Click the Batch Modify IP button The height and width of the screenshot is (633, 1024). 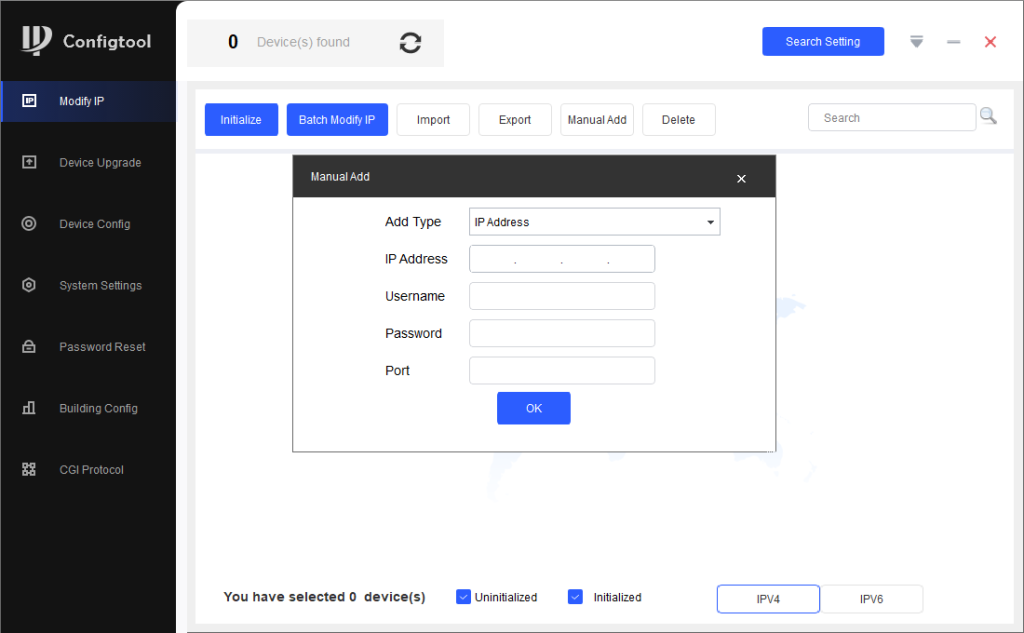pyautogui.click(x=337, y=118)
